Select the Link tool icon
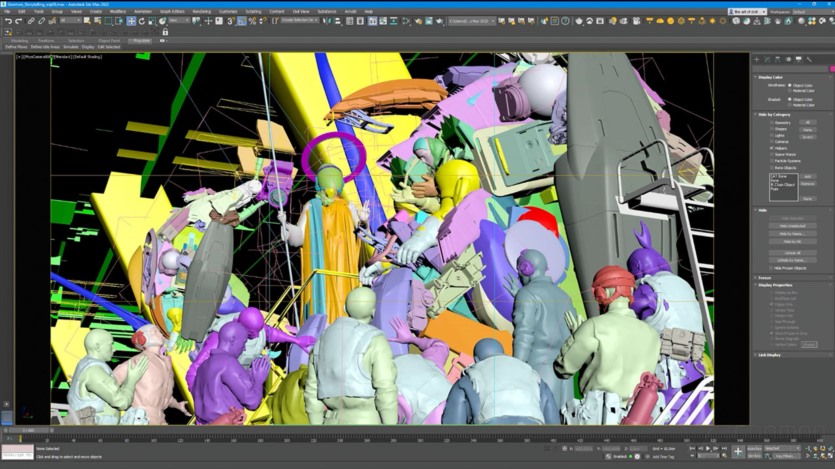Screen dimensions: 835x469 [x=31, y=21]
